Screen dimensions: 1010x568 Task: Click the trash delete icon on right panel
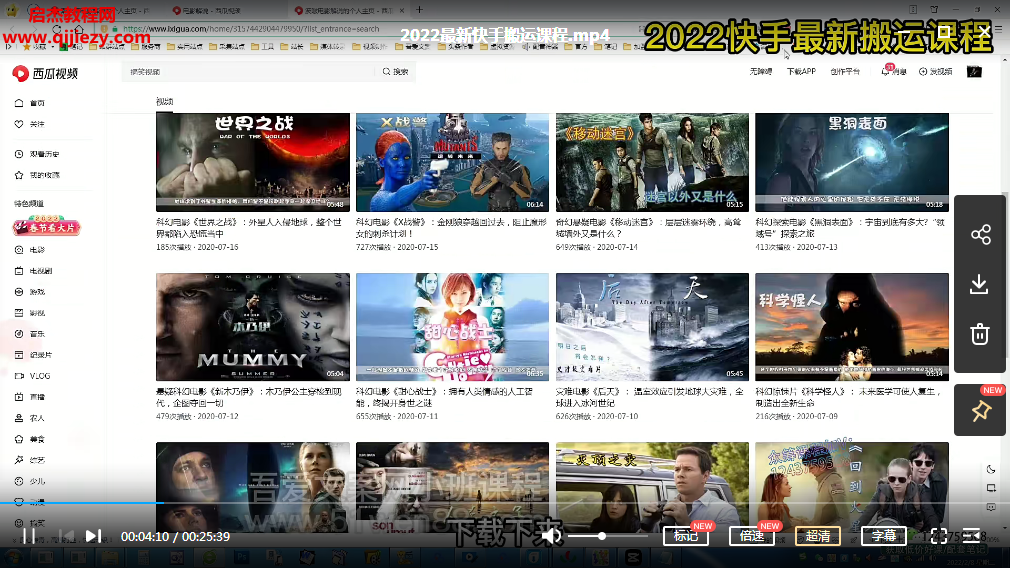coord(980,334)
